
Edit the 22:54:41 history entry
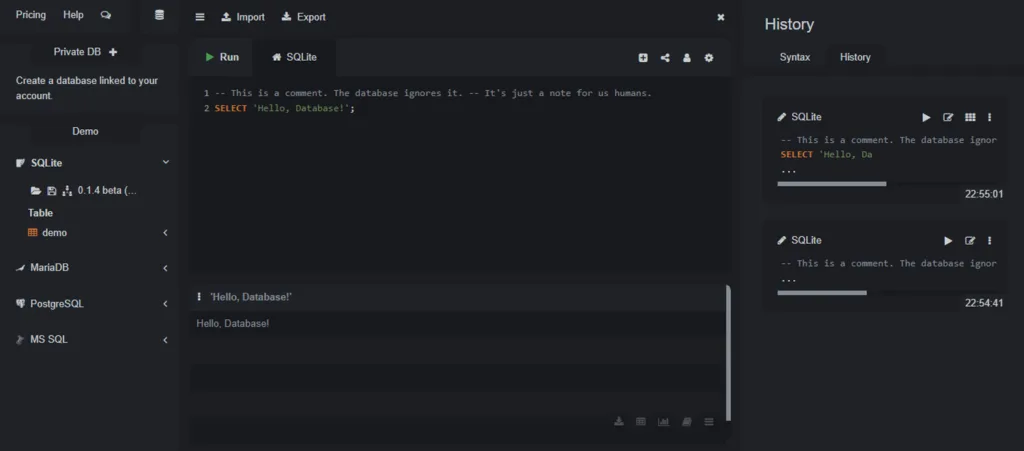tap(969, 241)
